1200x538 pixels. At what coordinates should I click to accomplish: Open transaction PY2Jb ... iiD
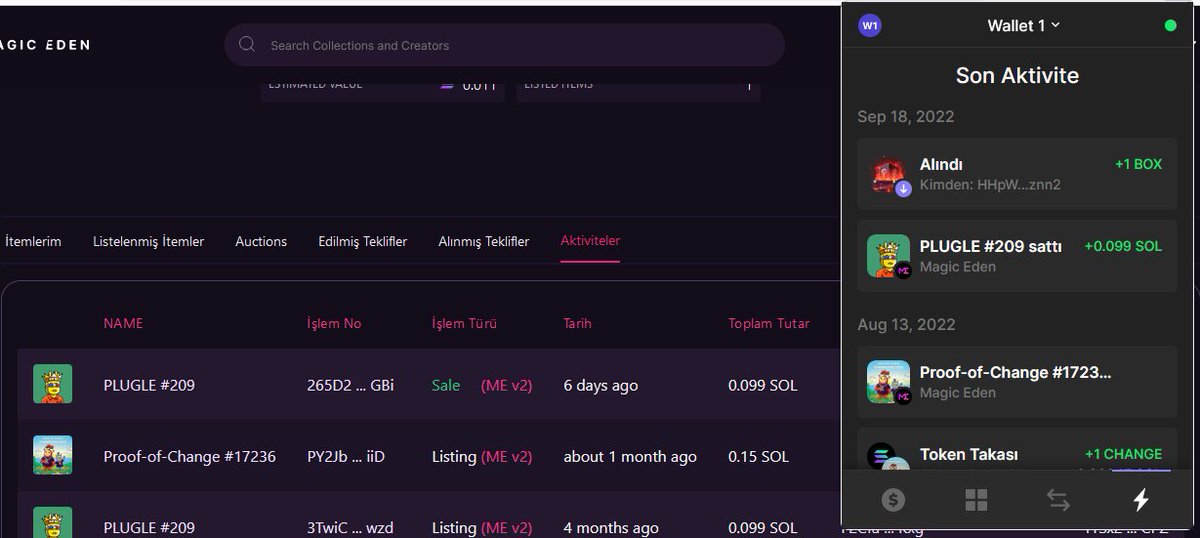[x=346, y=456]
